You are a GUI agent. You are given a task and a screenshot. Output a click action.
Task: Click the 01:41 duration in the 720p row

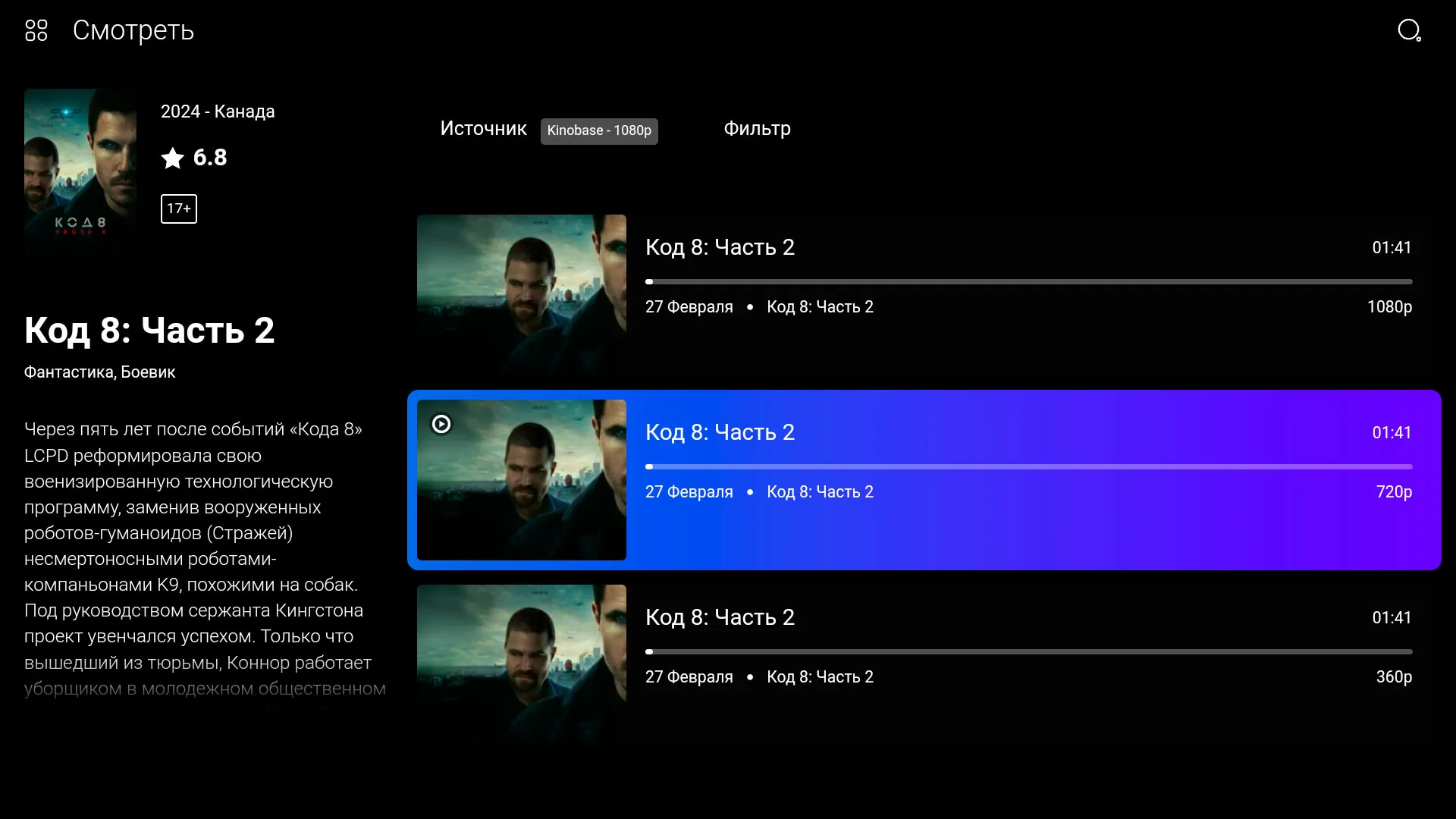click(1392, 432)
